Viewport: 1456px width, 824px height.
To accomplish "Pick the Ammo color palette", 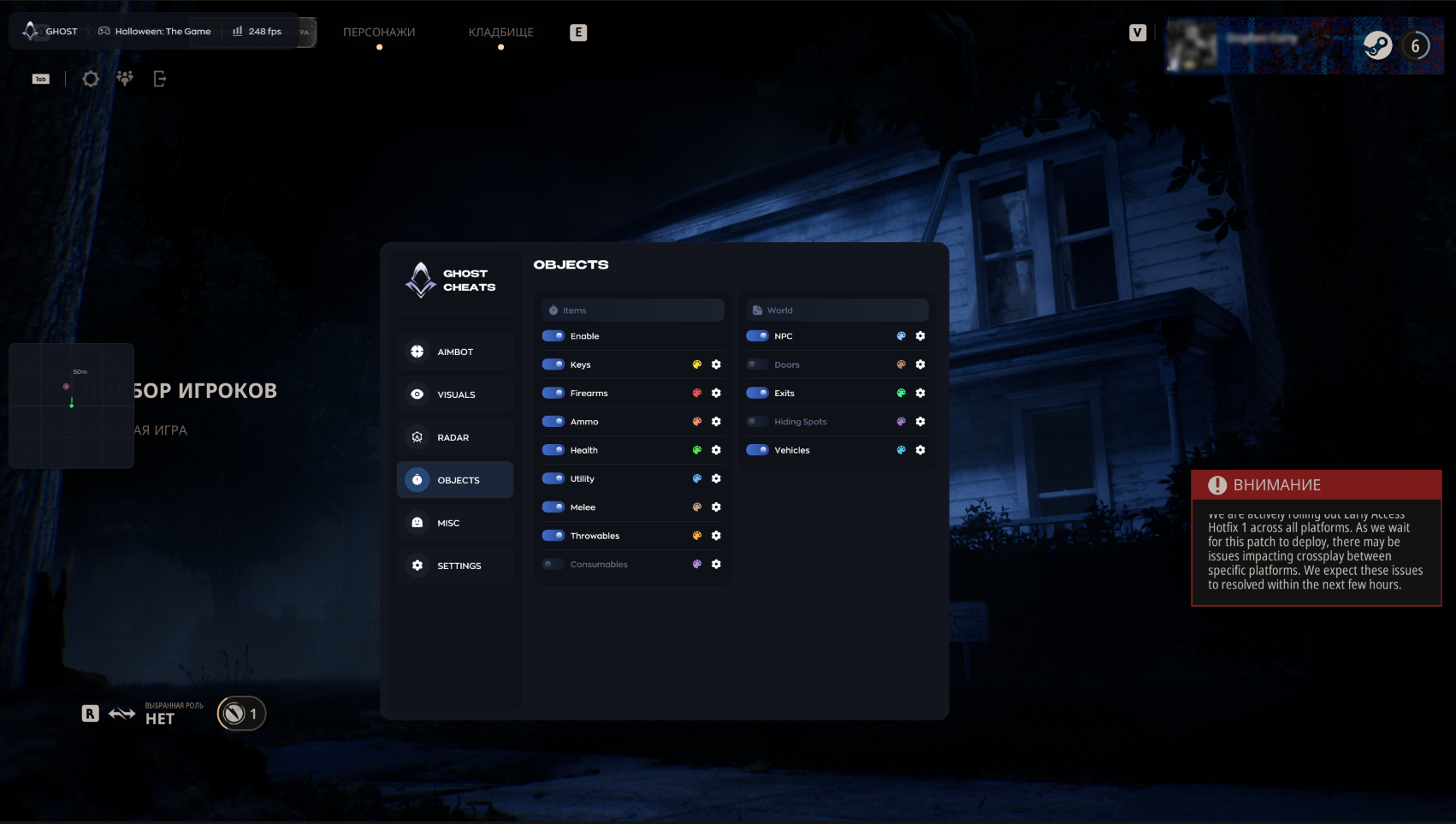I will point(697,422).
